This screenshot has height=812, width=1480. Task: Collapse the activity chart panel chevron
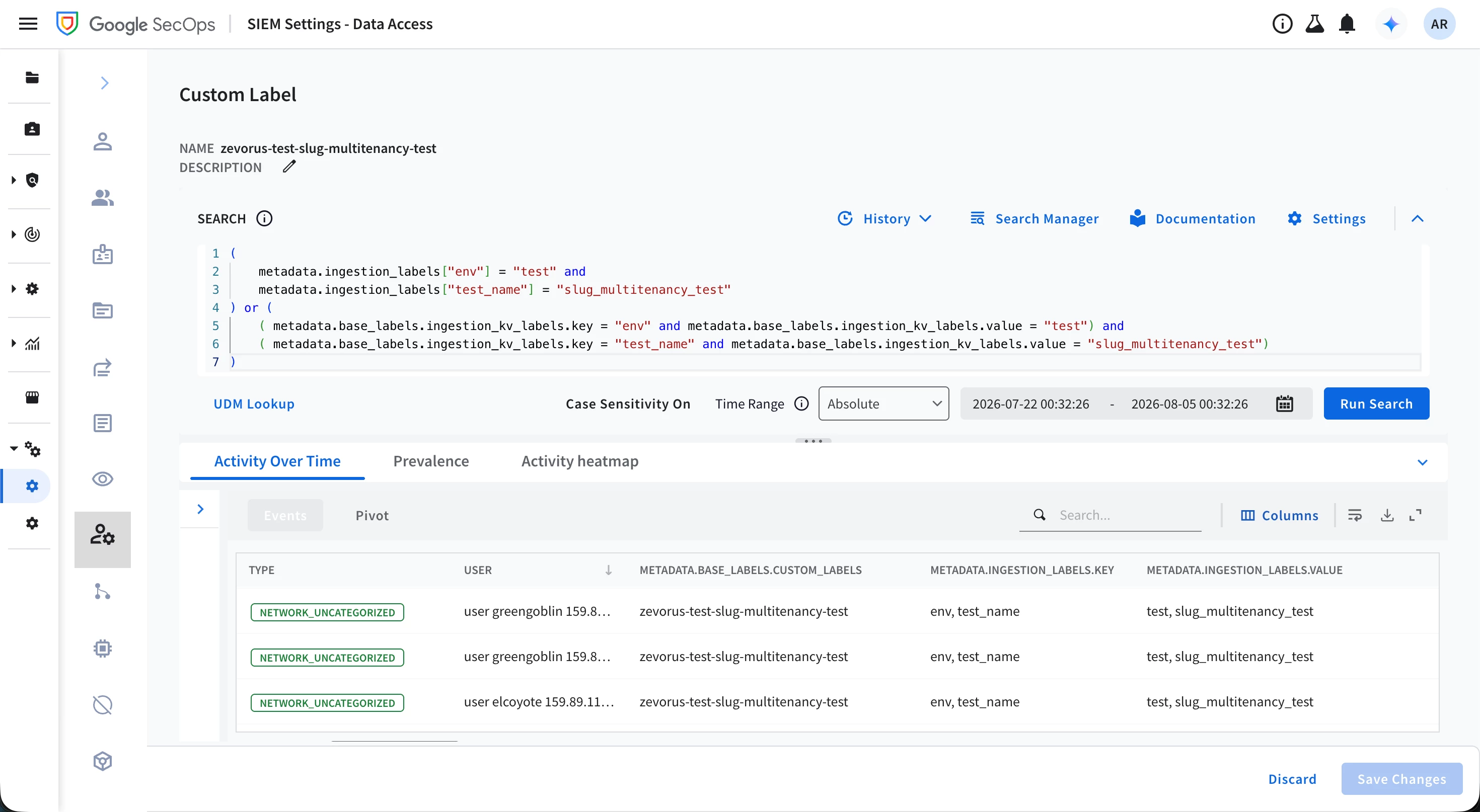(1423, 463)
